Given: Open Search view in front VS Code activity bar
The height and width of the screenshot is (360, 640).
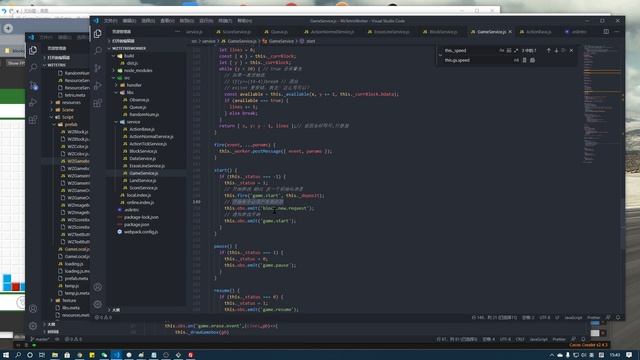Looking at the screenshot, I should [98, 51].
